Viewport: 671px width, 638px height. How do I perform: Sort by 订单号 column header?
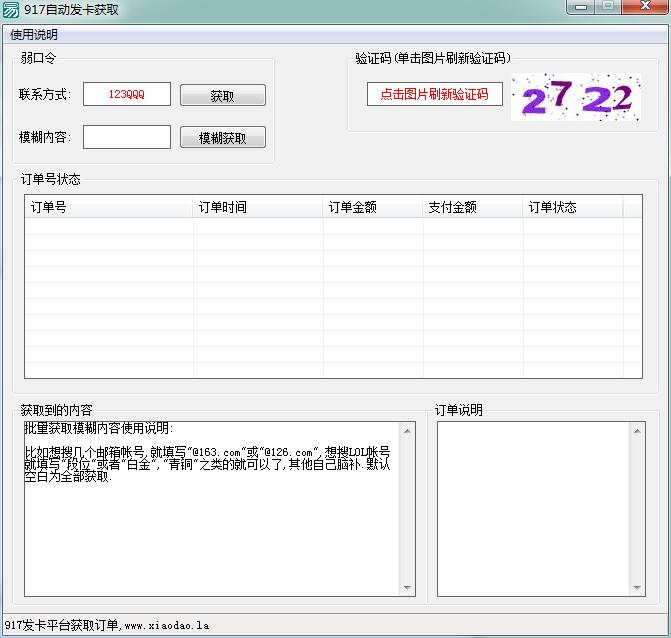109,207
